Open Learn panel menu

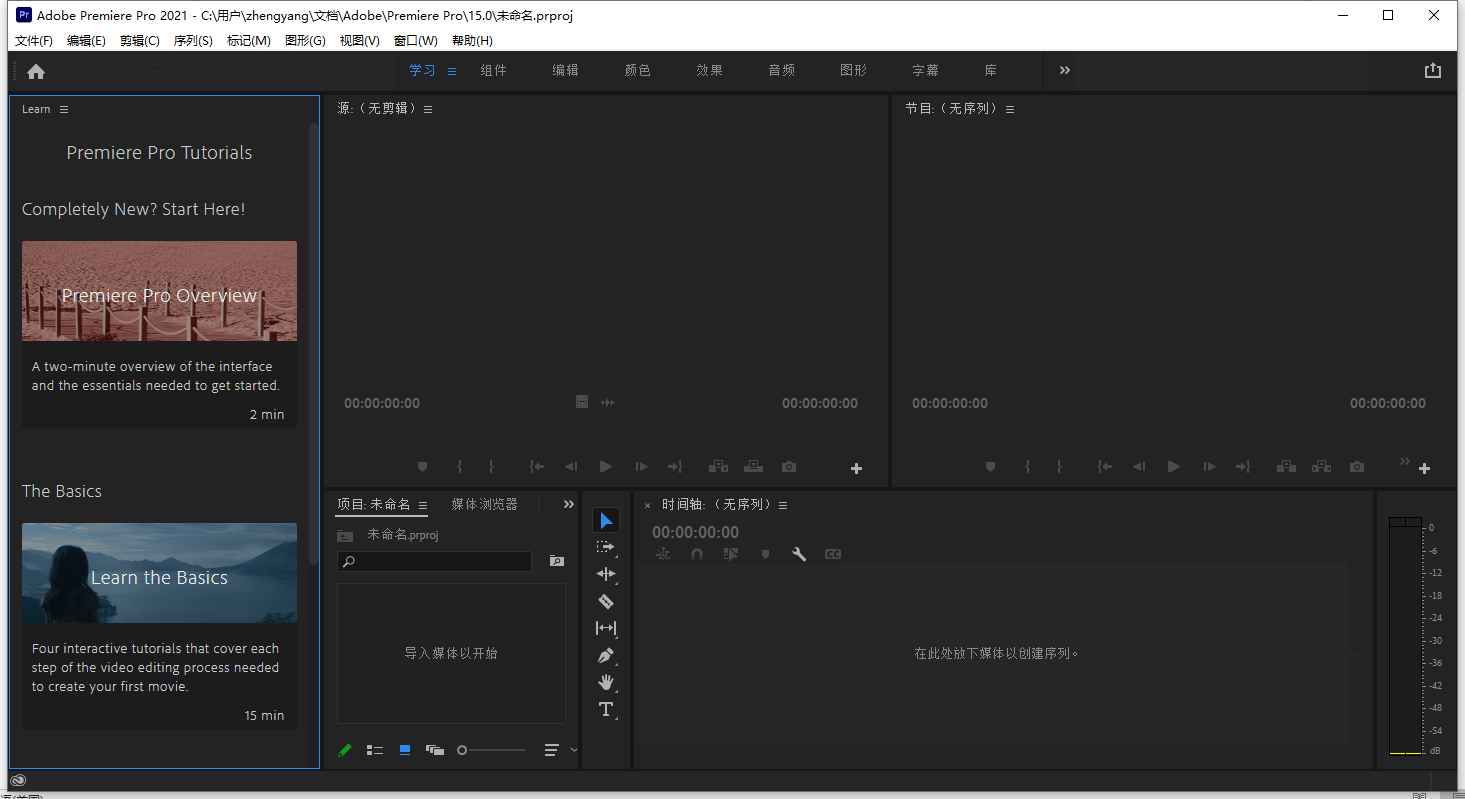click(64, 109)
